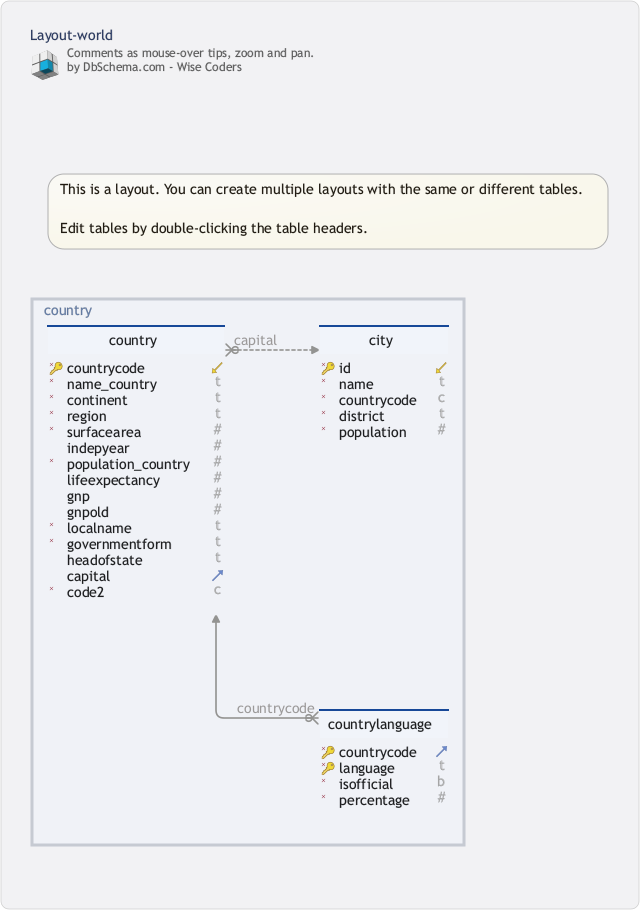The image size is (640, 910).
Task: Select the population_country column
Action: coord(128,464)
